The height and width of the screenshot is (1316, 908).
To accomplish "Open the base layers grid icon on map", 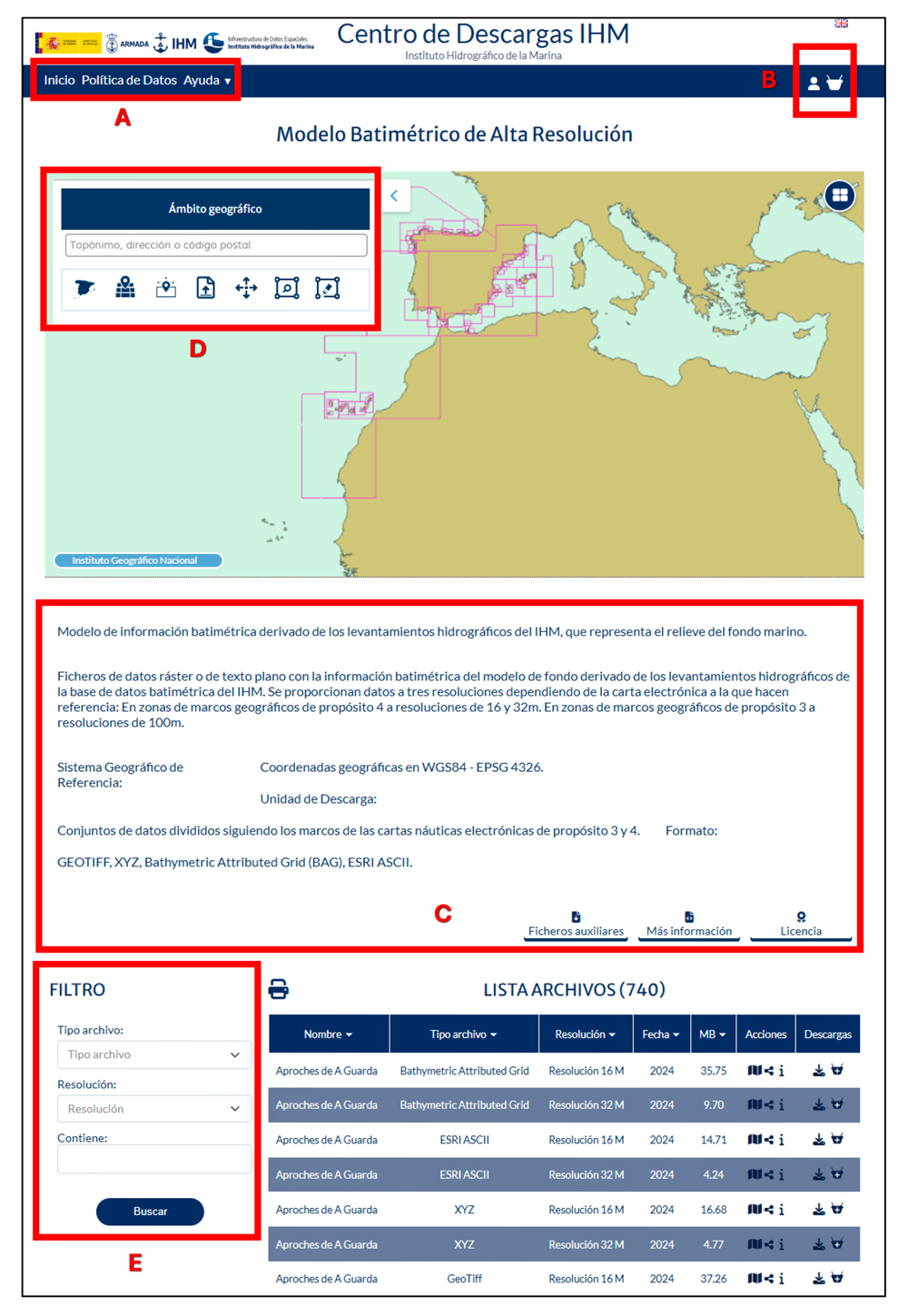I will pyautogui.click(x=840, y=195).
